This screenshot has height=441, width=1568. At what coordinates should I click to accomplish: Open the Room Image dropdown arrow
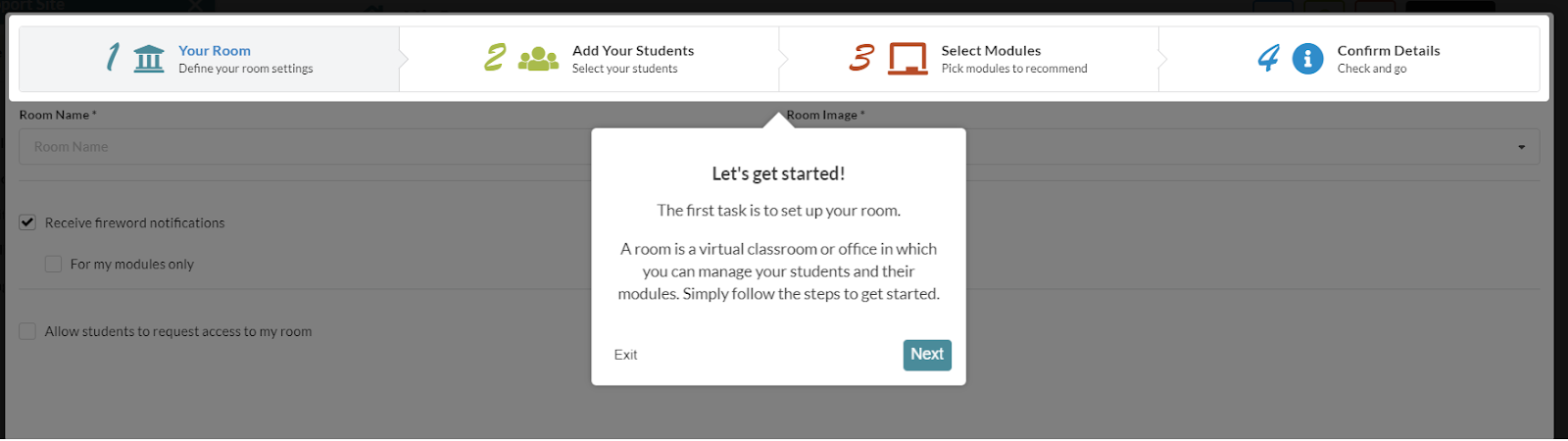click(x=1521, y=147)
